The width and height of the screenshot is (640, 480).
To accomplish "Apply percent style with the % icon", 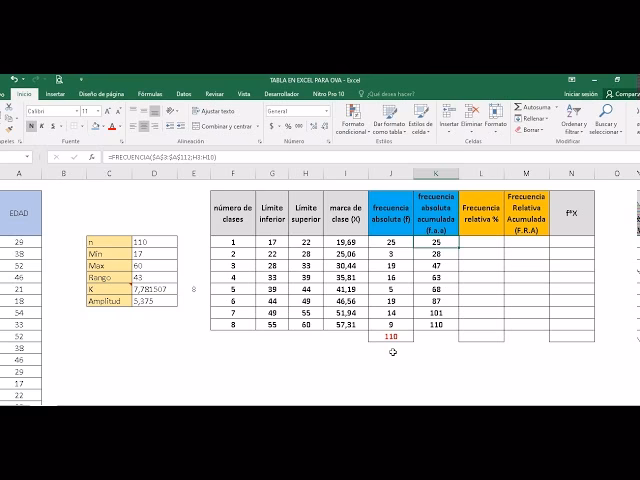I will click(288, 126).
